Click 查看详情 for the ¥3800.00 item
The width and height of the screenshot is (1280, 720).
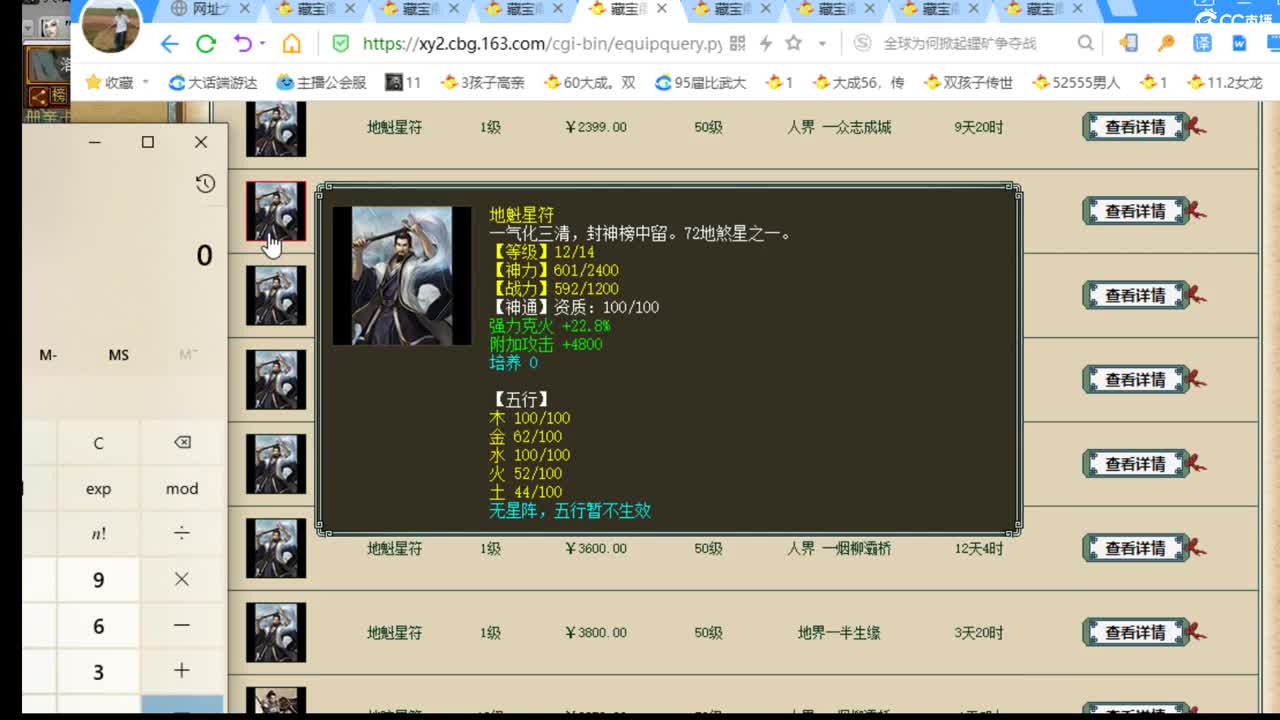[1136, 632]
